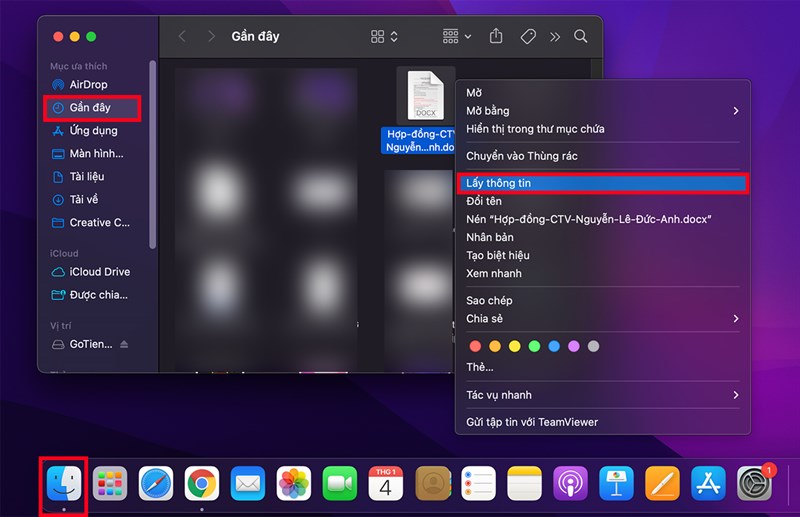Choose Đổi tên in context menu

(603, 201)
